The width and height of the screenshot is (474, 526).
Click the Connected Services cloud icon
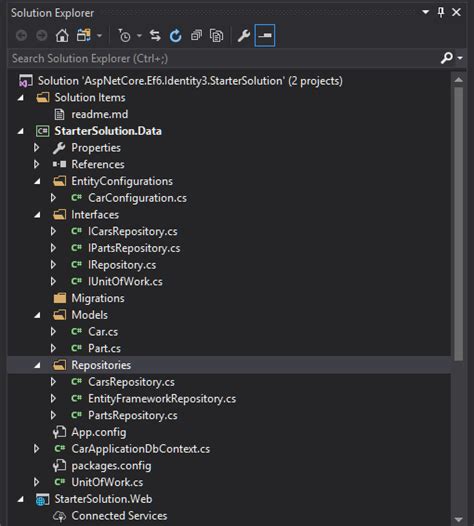tap(60, 516)
